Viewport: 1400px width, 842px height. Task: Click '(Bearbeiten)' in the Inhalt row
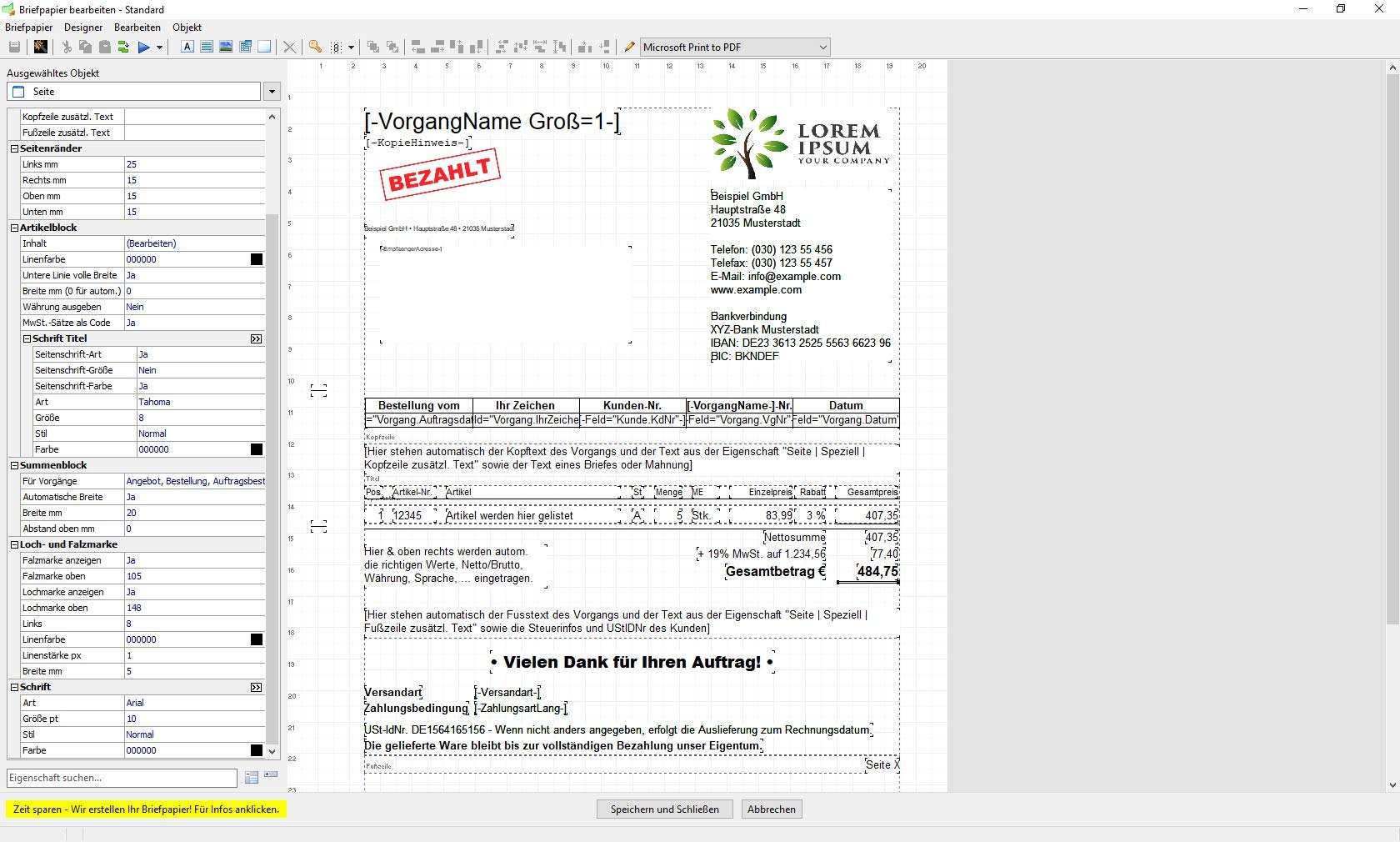pos(151,243)
